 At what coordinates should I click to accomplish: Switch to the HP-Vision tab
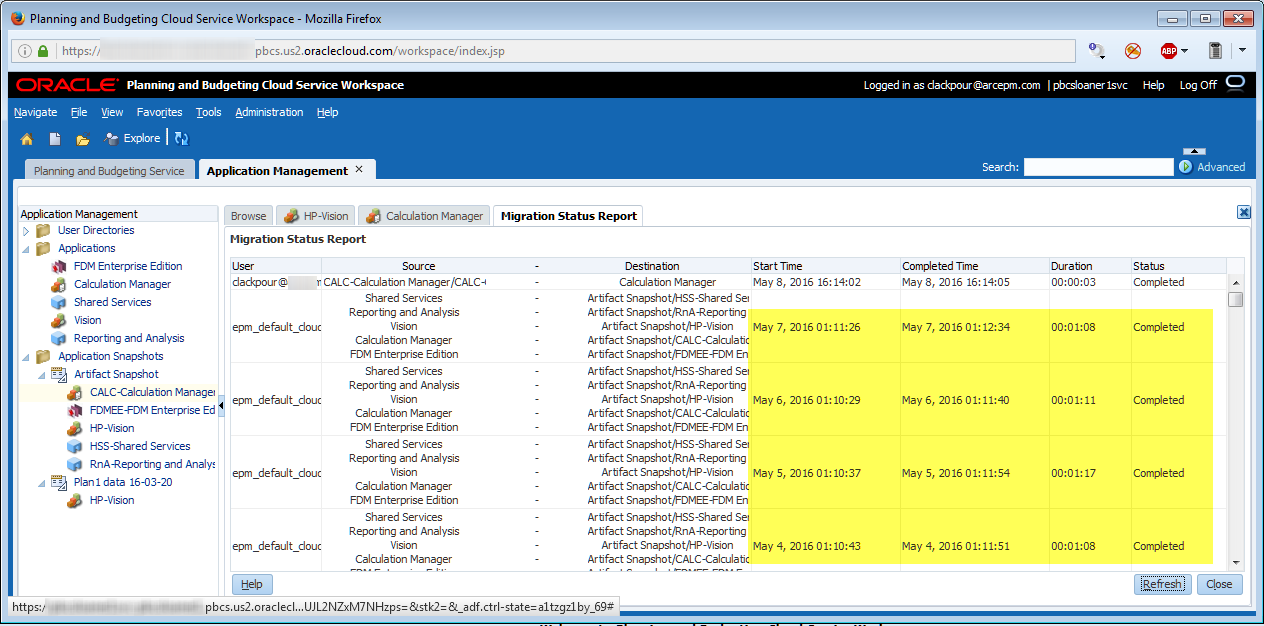[316, 216]
